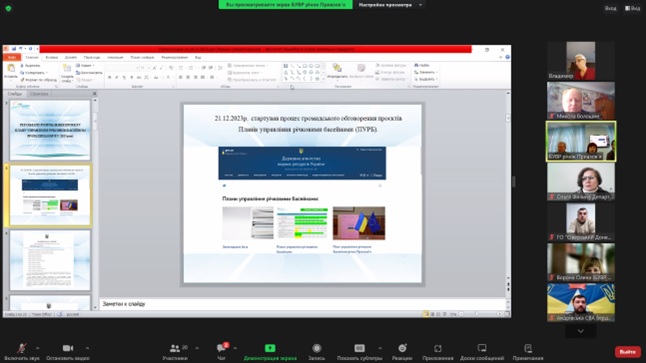This screenshot has height=363, width=646.
Task: Switch to the Slides tab in thumbnail pane
Action: click(x=15, y=94)
